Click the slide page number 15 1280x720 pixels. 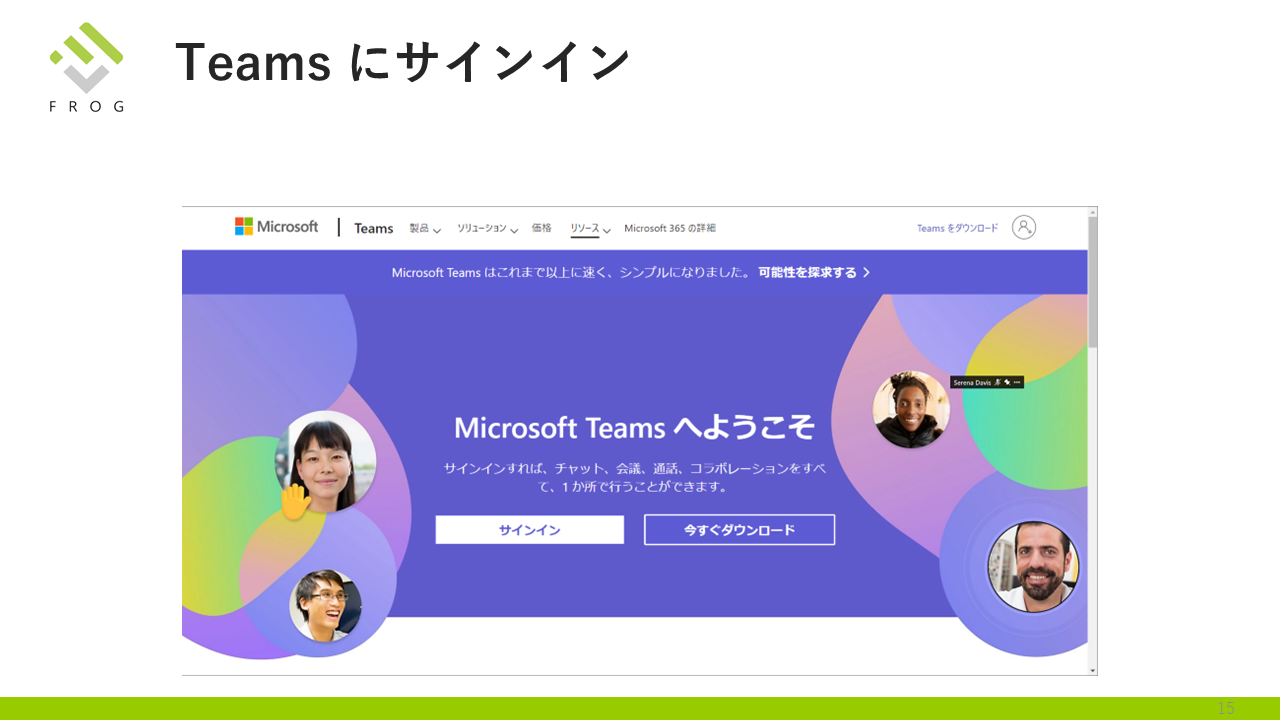pyautogui.click(x=1226, y=708)
